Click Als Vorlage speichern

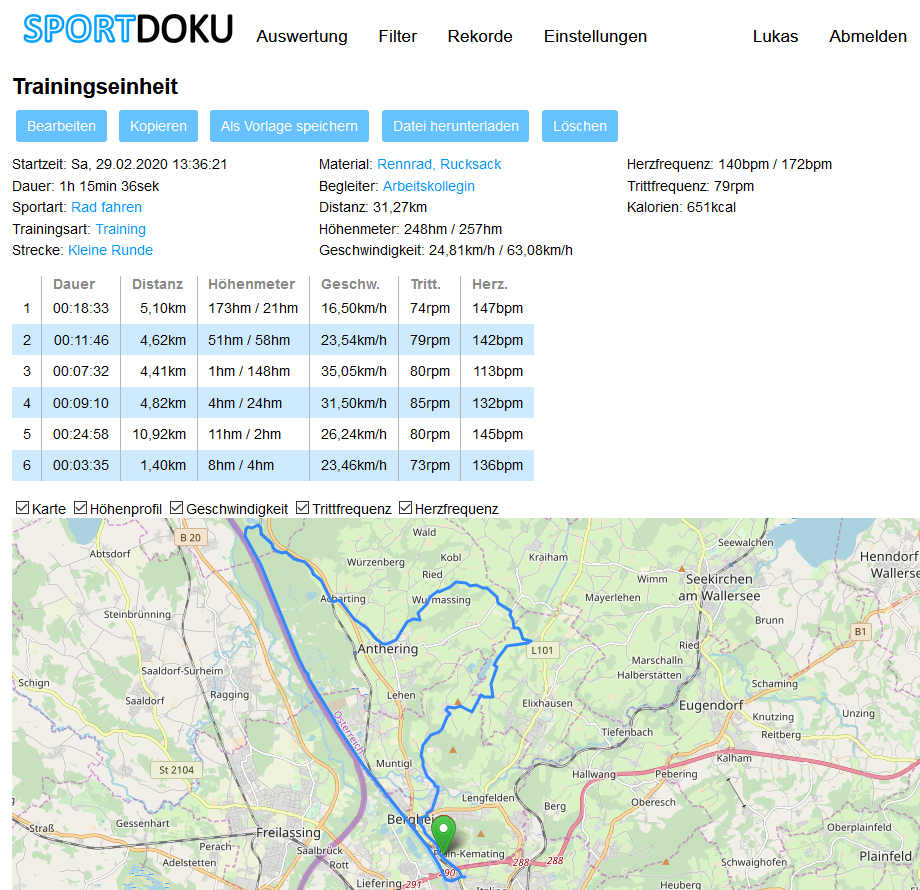point(289,126)
